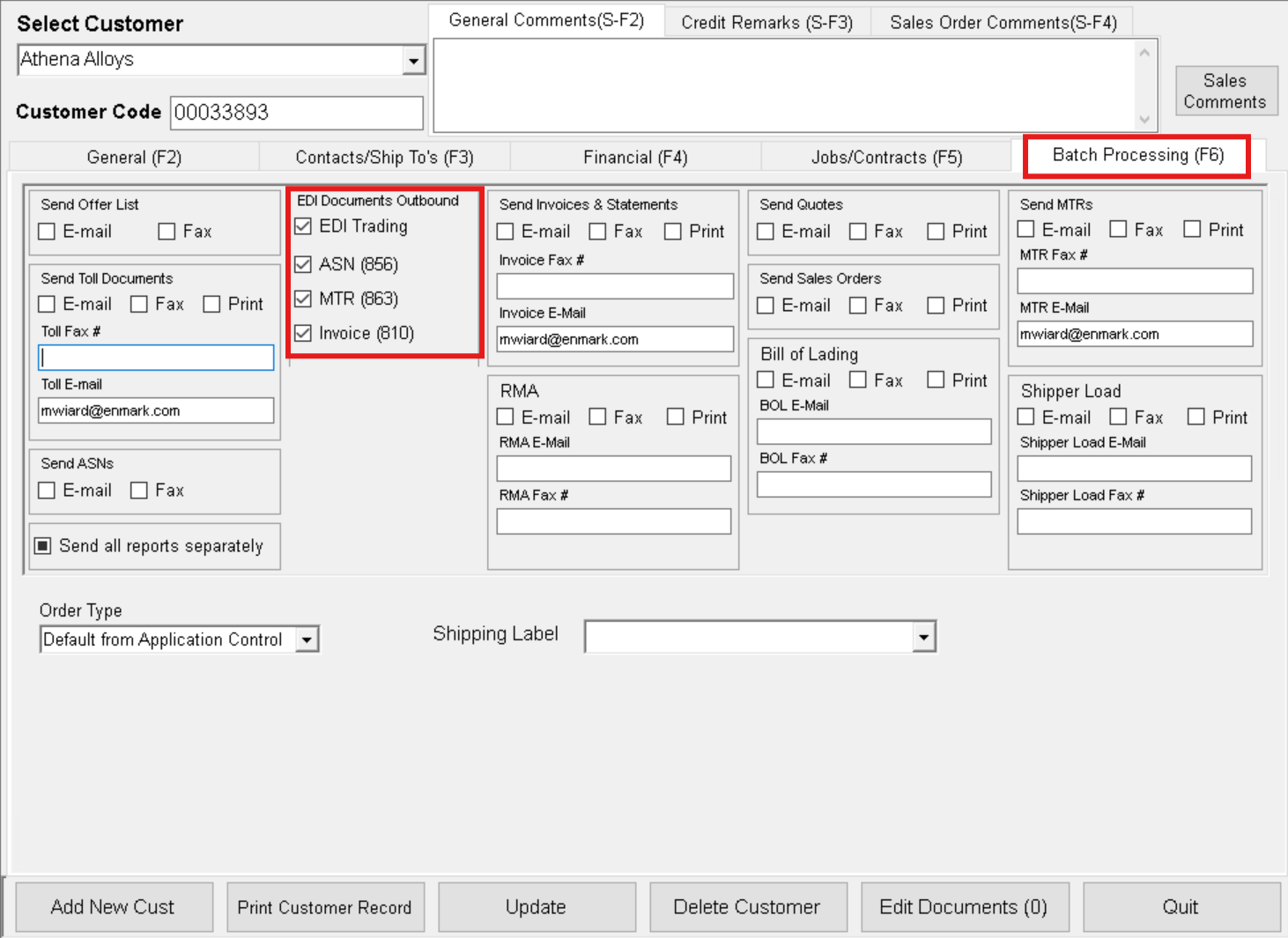Check Fax under Send Toll Documents

tap(138, 304)
